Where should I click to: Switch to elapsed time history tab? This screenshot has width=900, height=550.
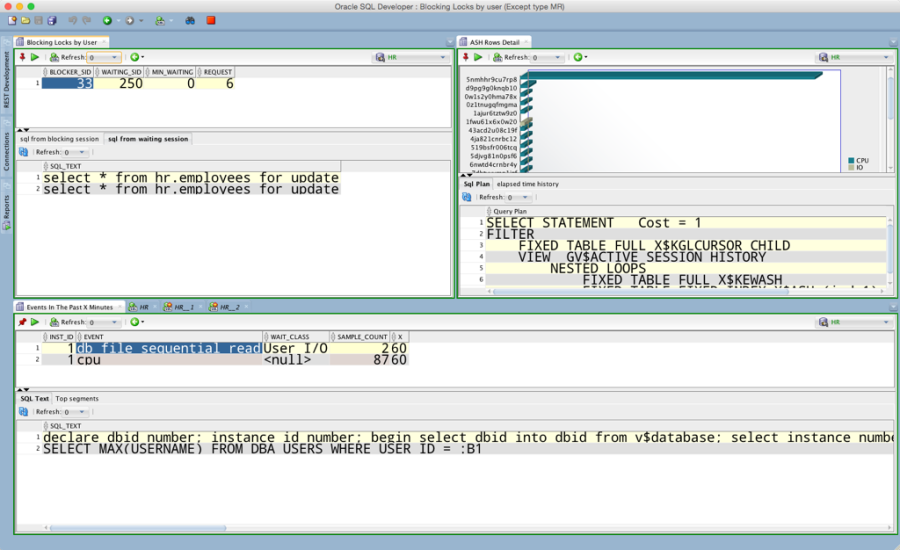(527, 184)
